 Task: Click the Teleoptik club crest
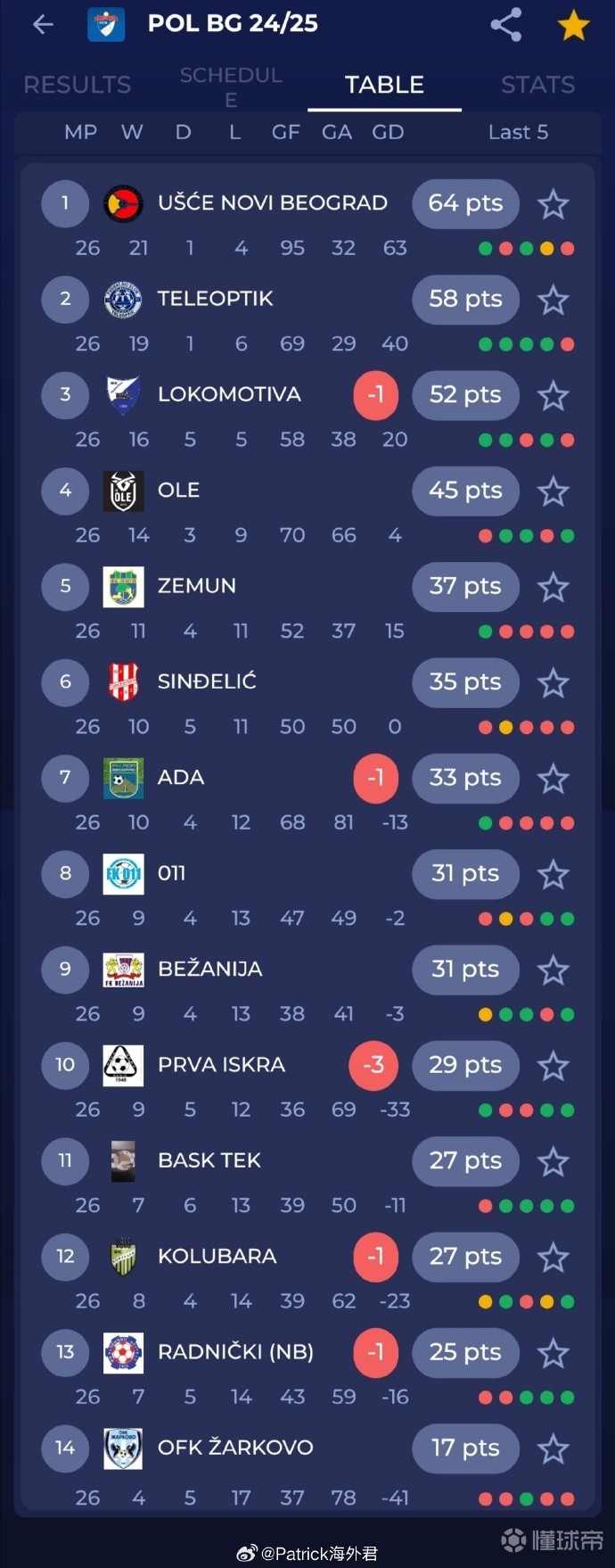123,300
